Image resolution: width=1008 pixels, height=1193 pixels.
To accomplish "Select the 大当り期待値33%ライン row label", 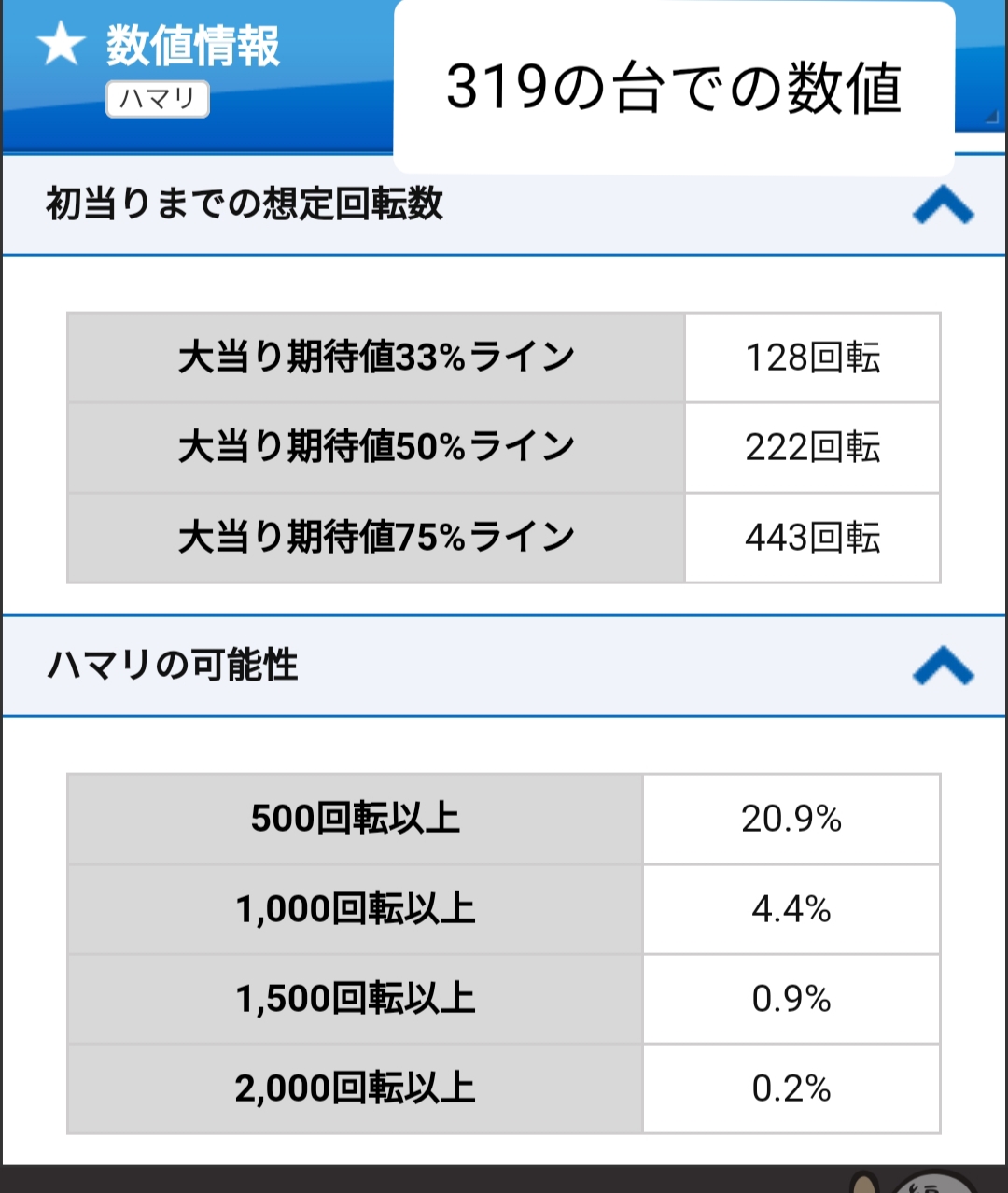I will [376, 358].
